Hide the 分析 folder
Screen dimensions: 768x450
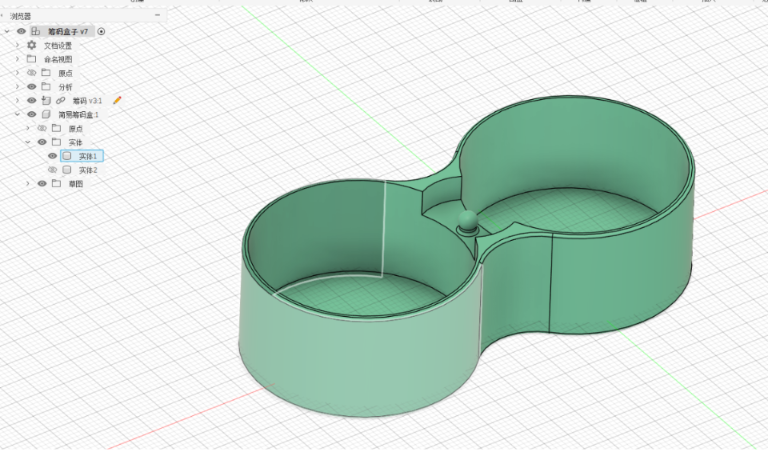coord(31,87)
